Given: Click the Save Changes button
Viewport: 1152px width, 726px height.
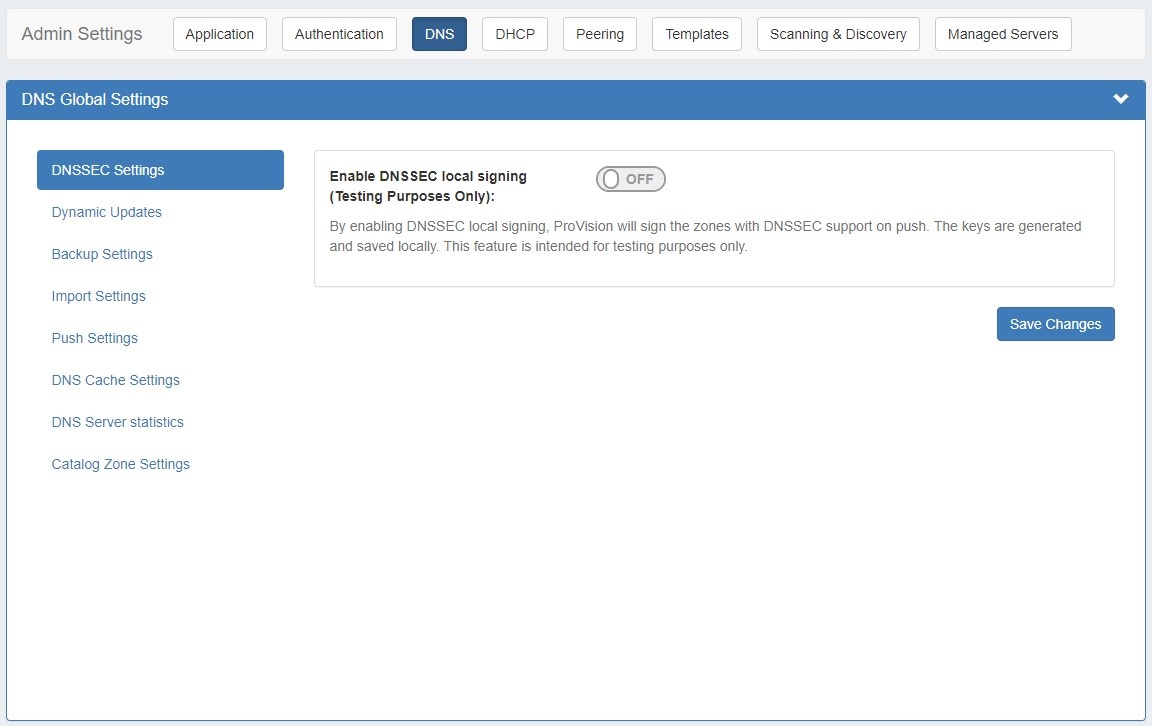Looking at the screenshot, I should pyautogui.click(x=1055, y=324).
